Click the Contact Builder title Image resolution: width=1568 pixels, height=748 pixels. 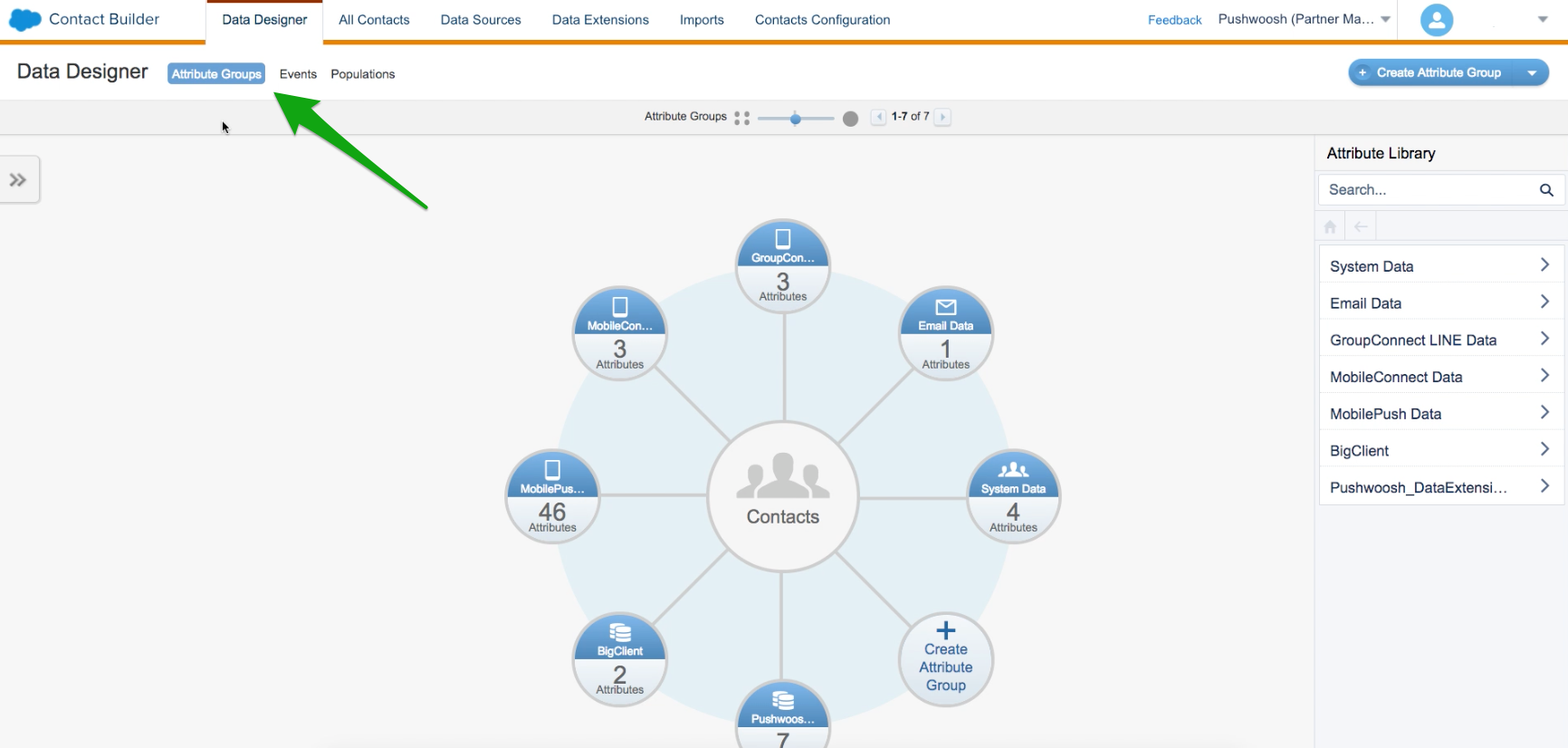tap(104, 19)
